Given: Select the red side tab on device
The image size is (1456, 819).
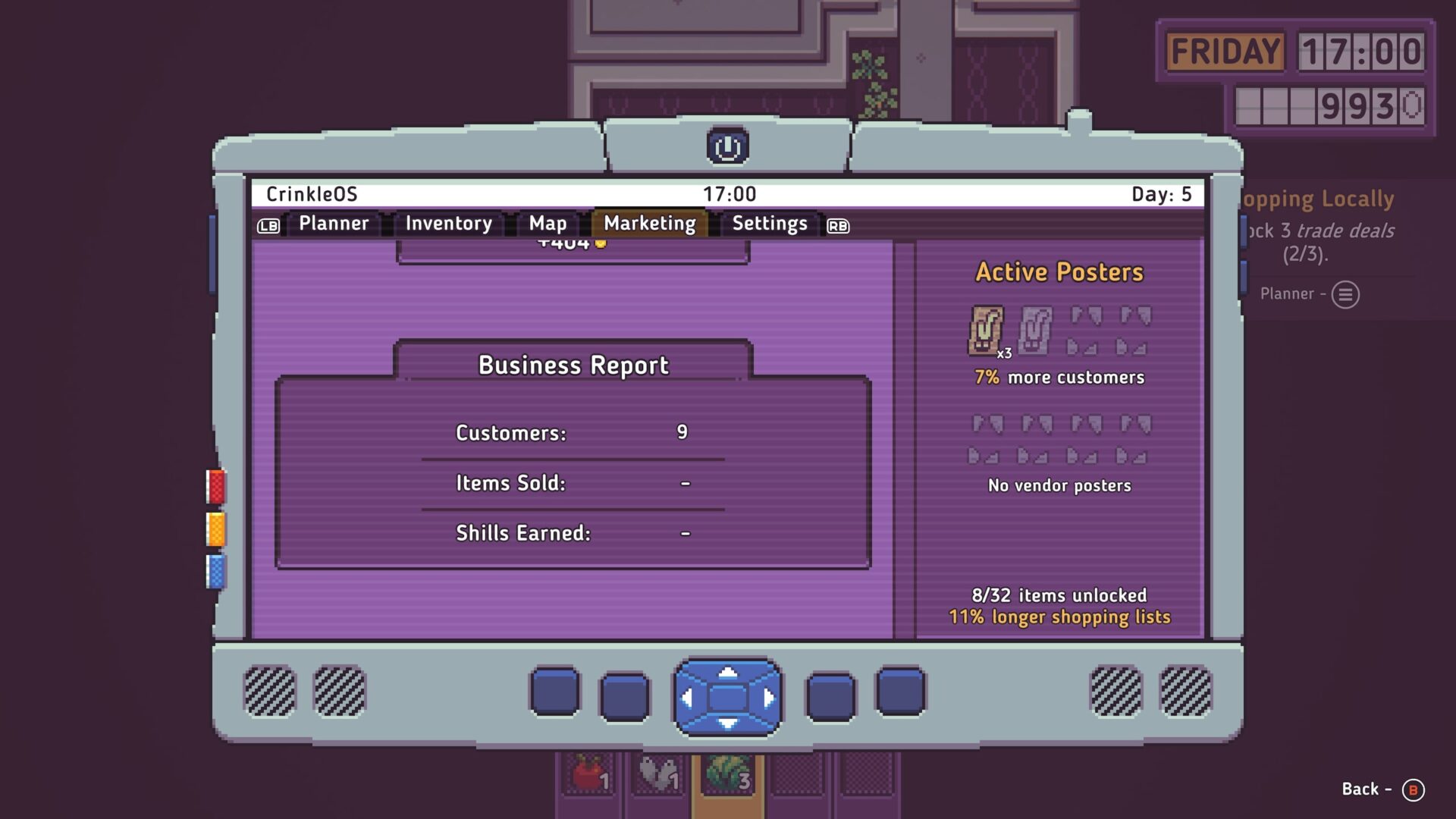Looking at the screenshot, I should (216, 487).
